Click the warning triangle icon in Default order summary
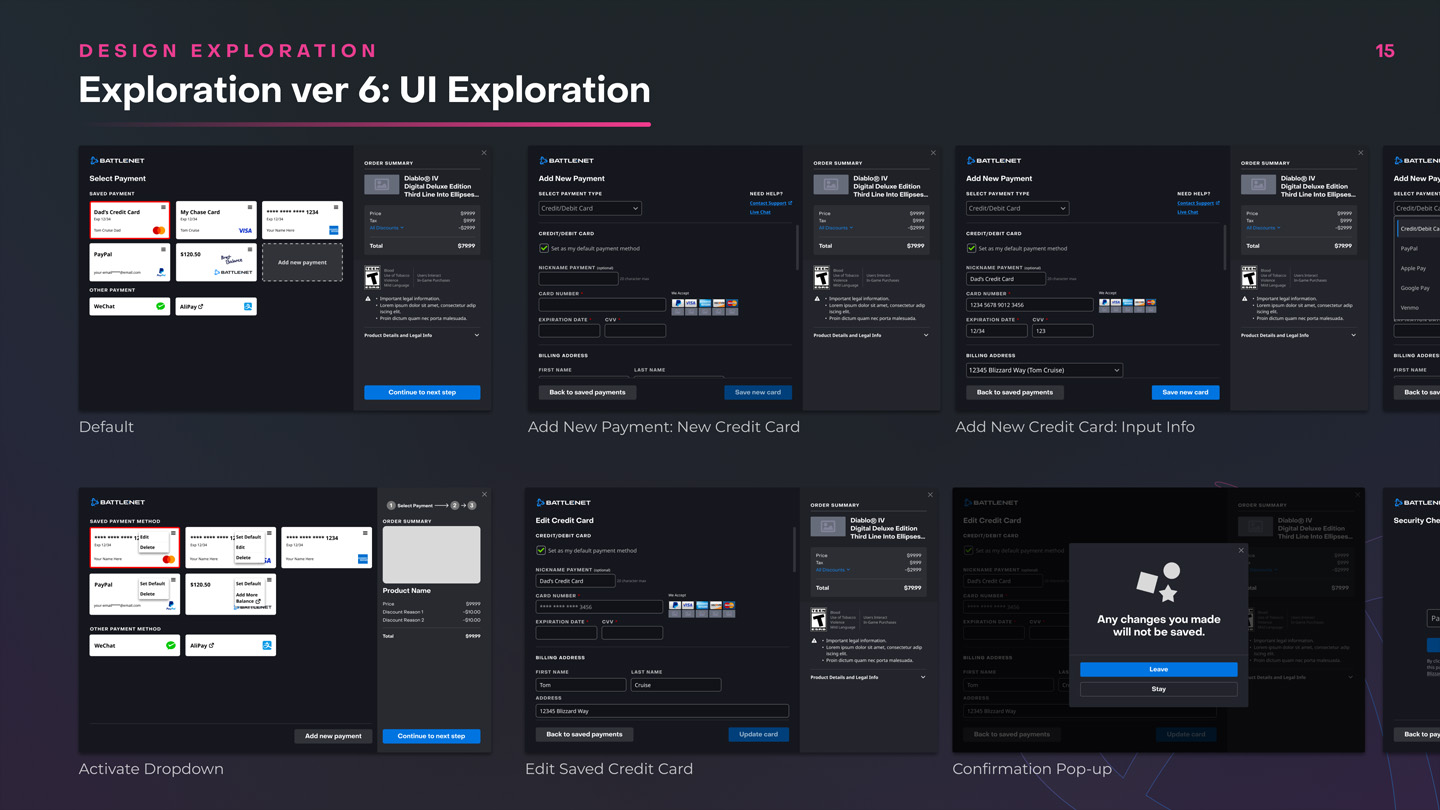The width and height of the screenshot is (1440, 810). pyautogui.click(x=368, y=298)
